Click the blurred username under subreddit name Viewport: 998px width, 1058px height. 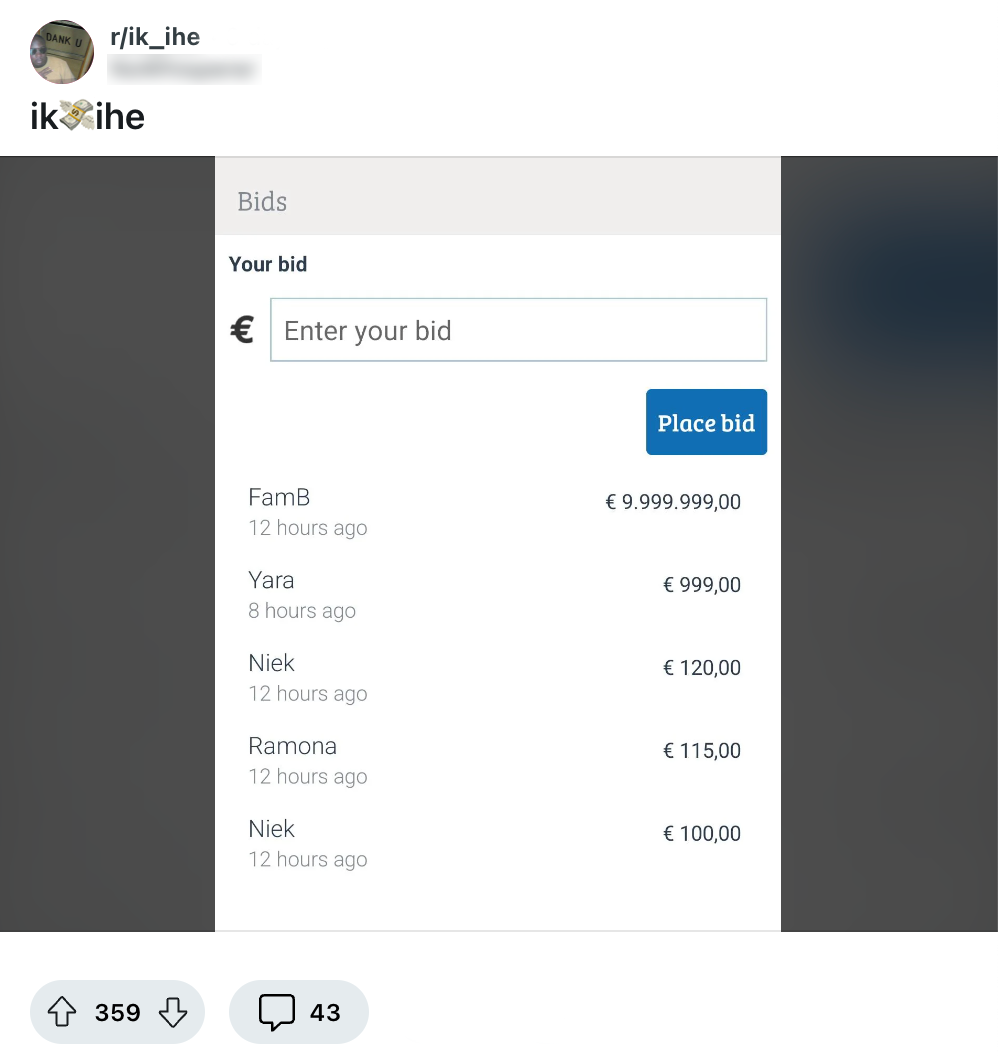(183, 69)
